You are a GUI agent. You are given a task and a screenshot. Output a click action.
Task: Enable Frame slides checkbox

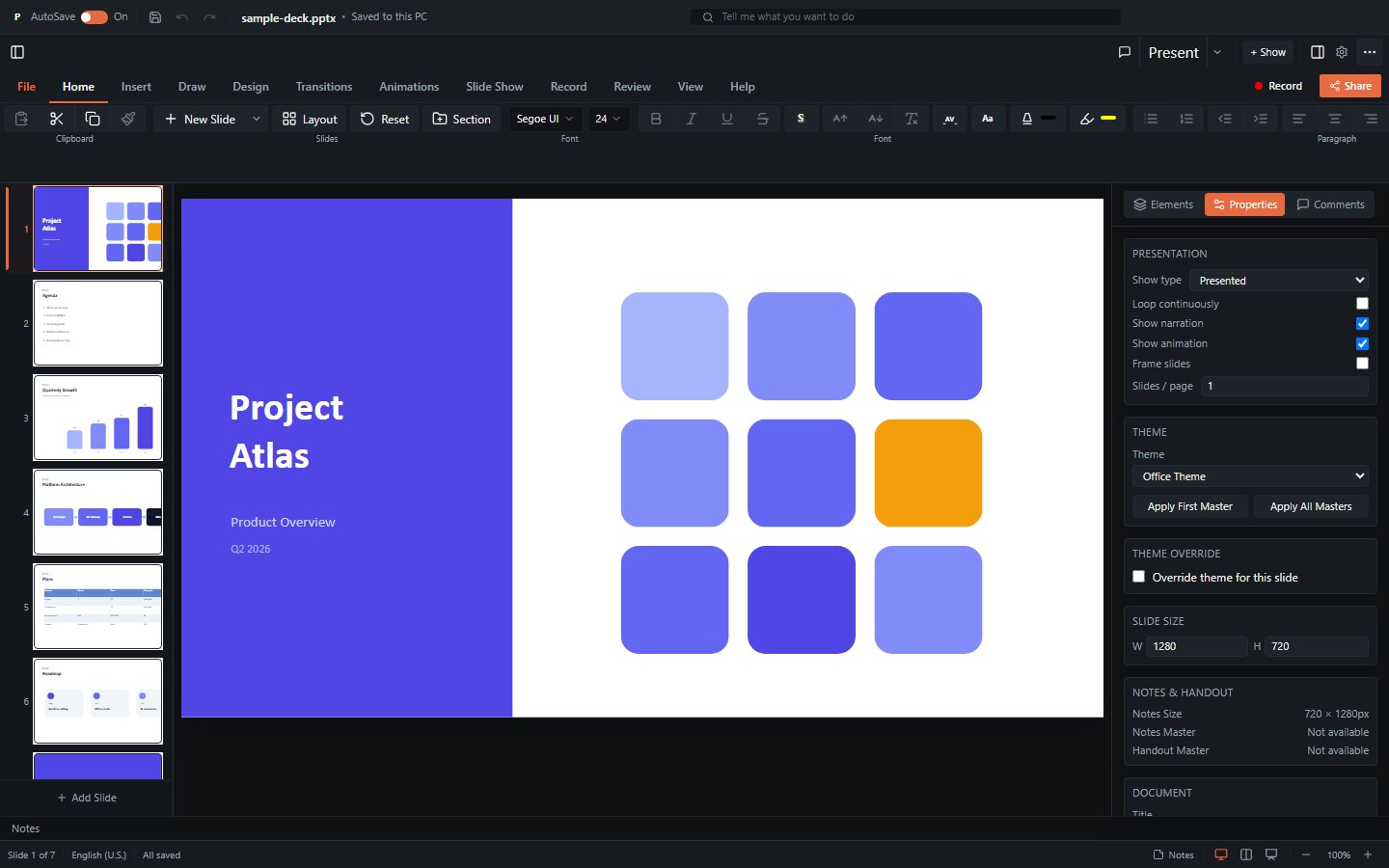(x=1362, y=364)
